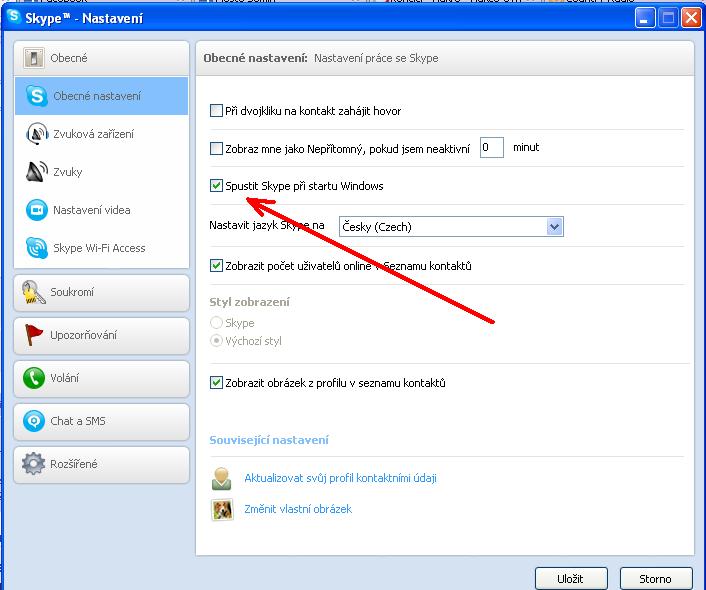
Task: Click the speaker icon for Zvuky
Action: [x=37, y=172]
